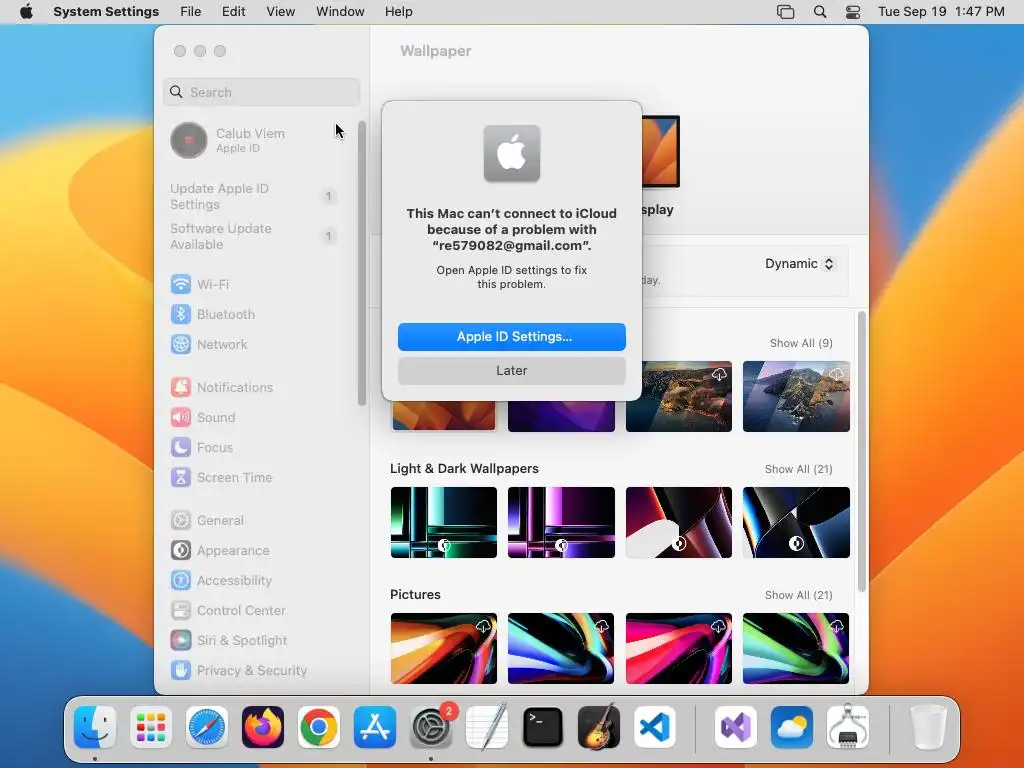Open GarageBand from the Dock
Viewport: 1024px width, 768px height.
tap(599, 727)
